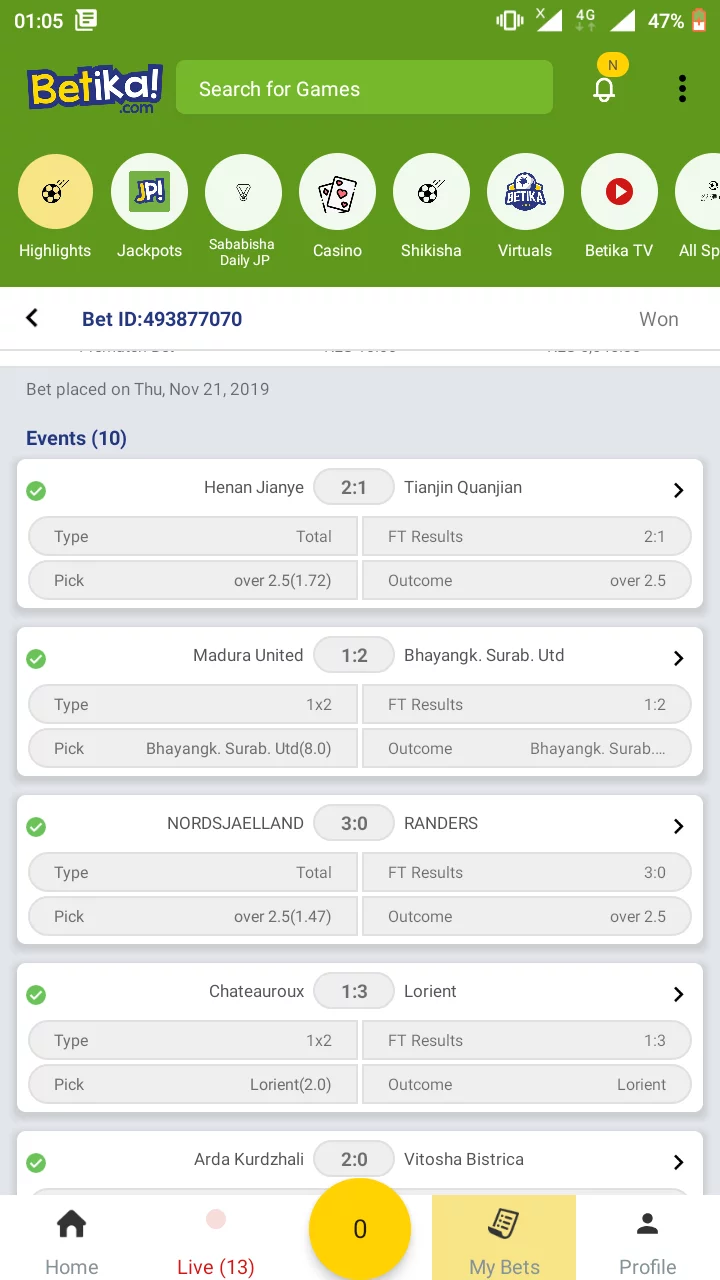The height and width of the screenshot is (1280, 720).
Task: Go back with the back arrow
Action: (32, 318)
